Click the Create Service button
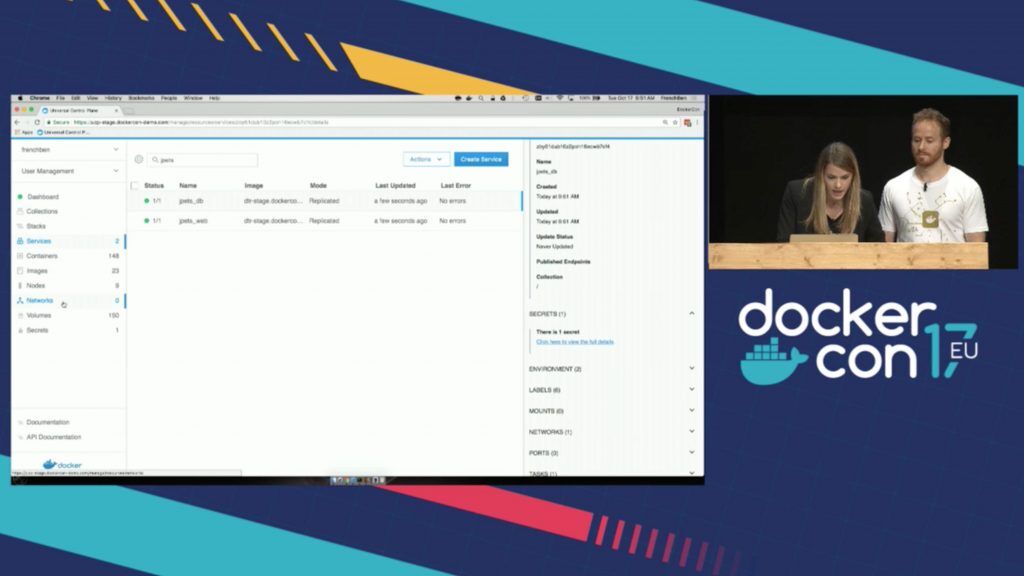Image resolution: width=1024 pixels, height=576 pixels. 481,159
